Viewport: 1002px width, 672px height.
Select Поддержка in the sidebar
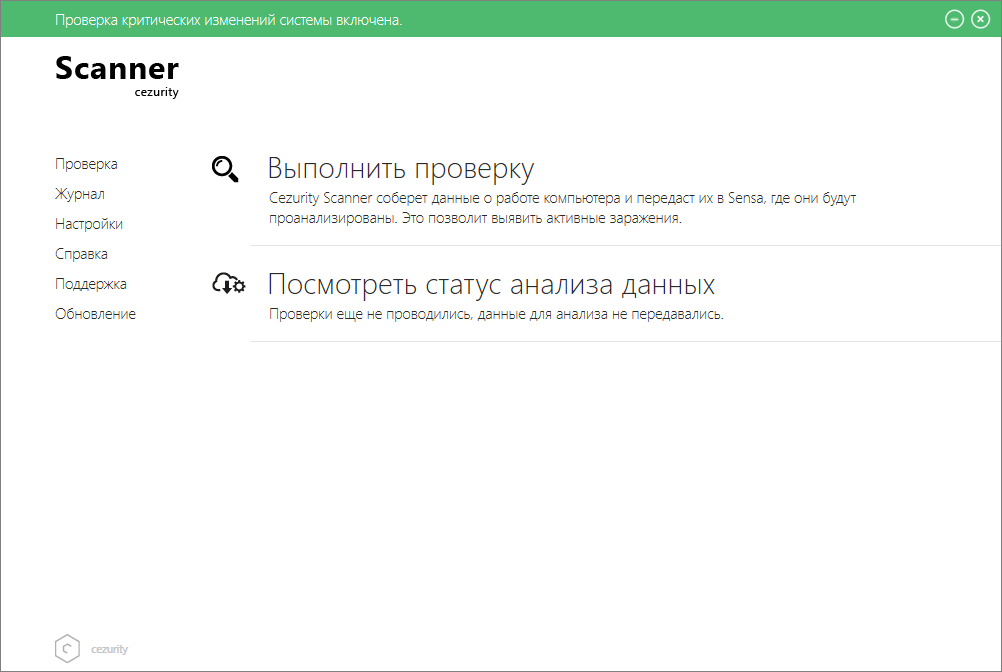[91, 284]
